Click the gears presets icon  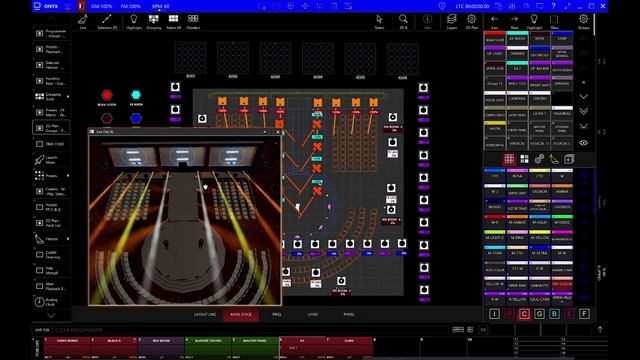click(x=539, y=159)
